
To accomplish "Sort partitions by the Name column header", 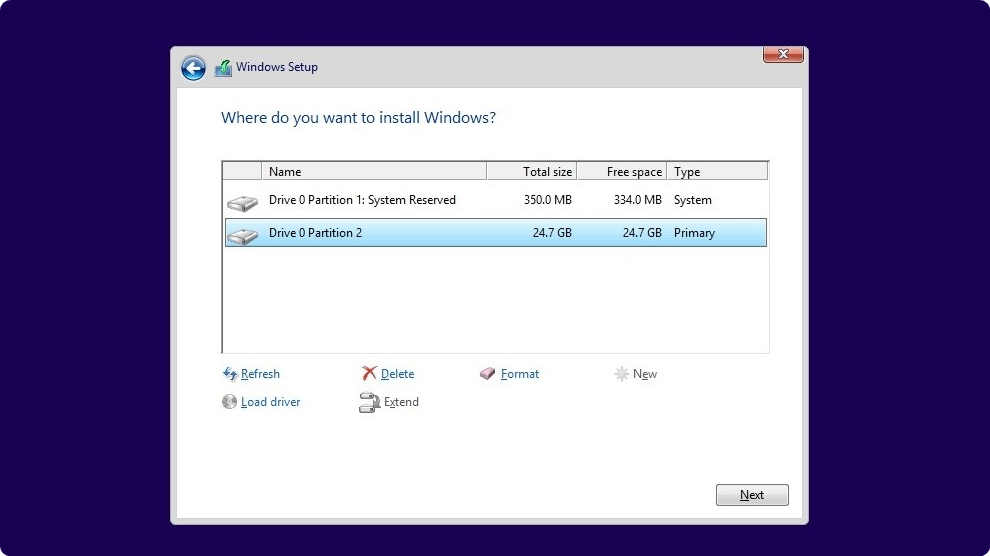I will [374, 172].
